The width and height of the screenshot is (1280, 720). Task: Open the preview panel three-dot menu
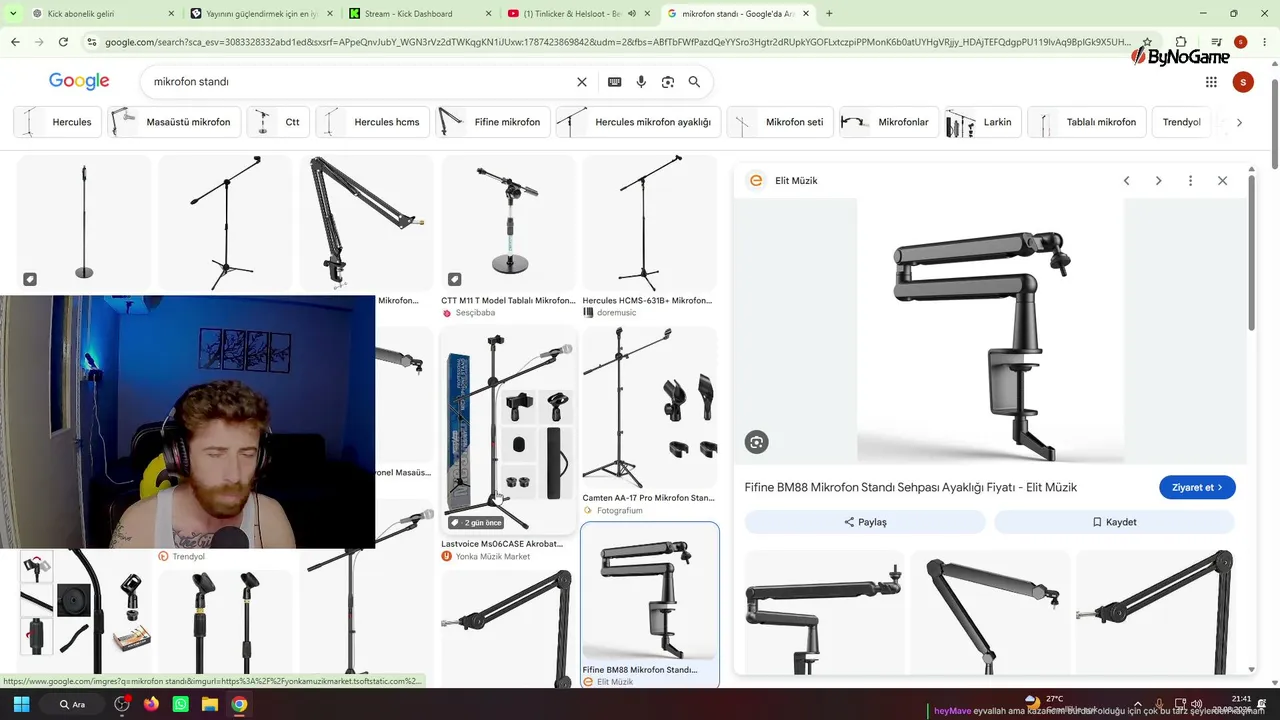pyautogui.click(x=1190, y=181)
